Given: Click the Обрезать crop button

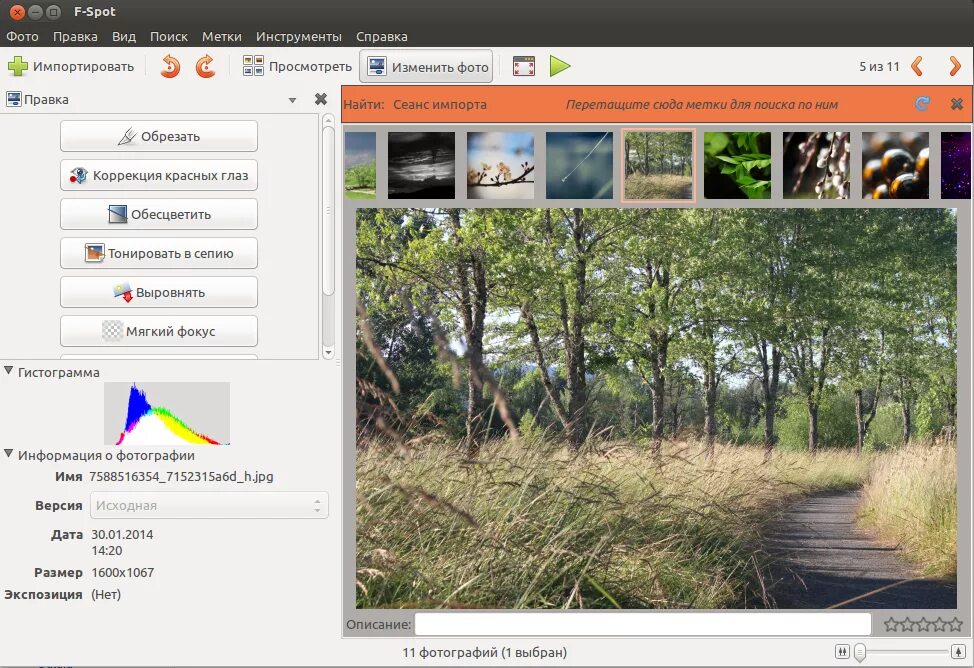Looking at the screenshot, I should (159, 136).
